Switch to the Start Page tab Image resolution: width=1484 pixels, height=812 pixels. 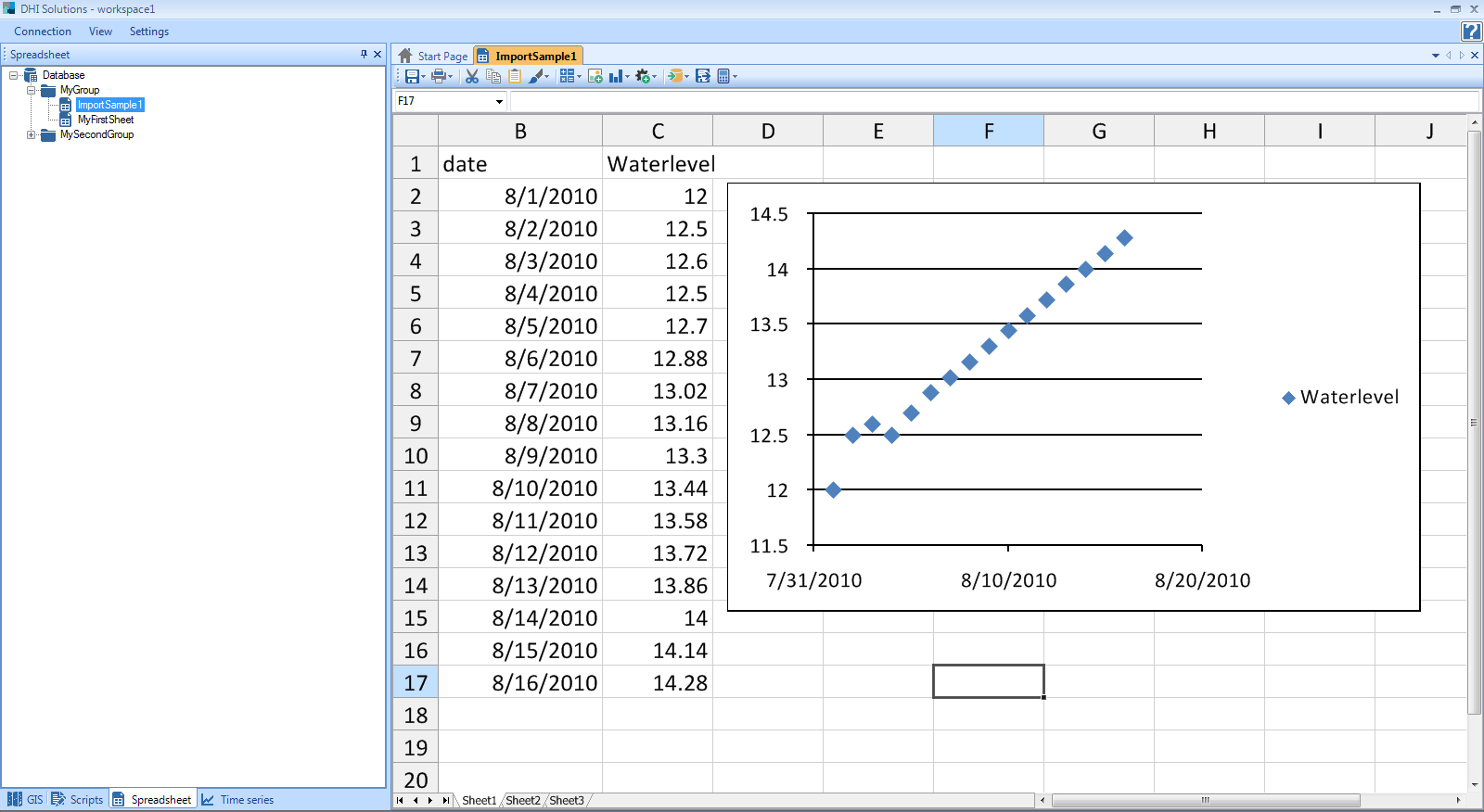(433, 56)
